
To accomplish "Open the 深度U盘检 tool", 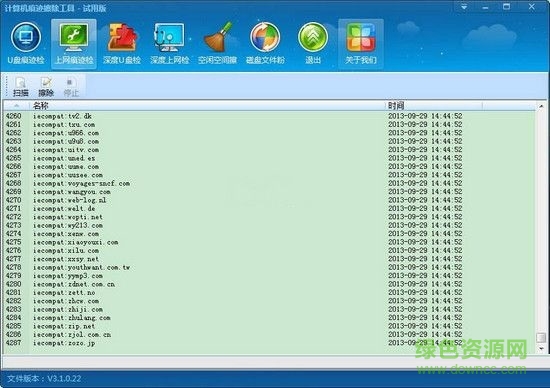I will pos(122,44).
